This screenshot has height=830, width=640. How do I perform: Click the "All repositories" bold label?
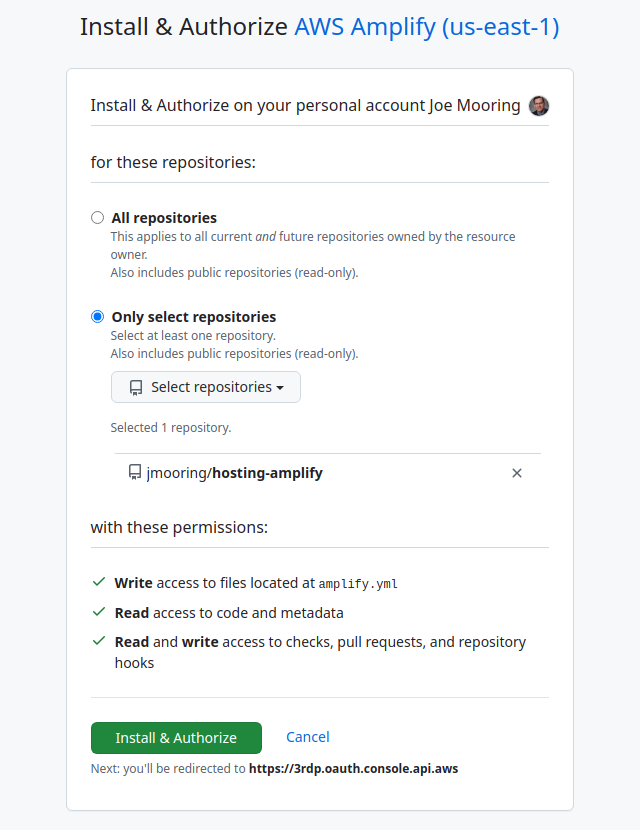tap(164, 217)
